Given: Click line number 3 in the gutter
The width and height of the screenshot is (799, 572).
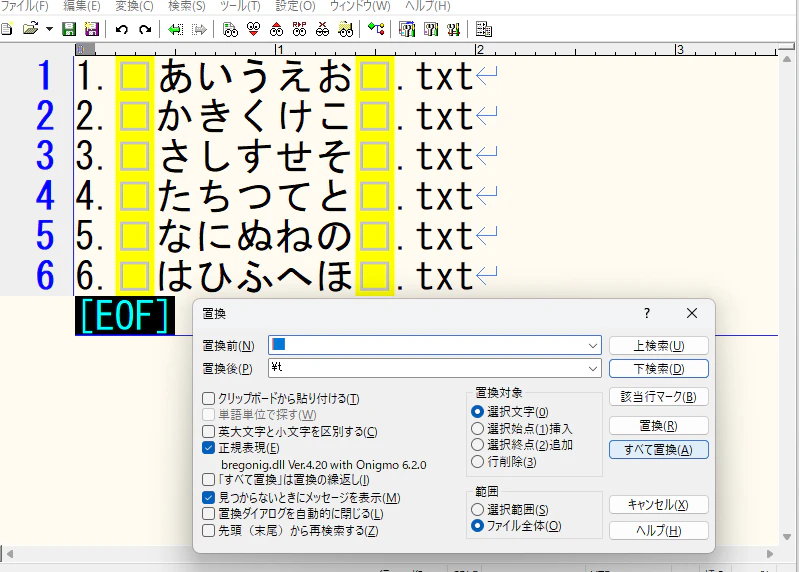Looking at the screenshot, I should (x=45, y=155).
